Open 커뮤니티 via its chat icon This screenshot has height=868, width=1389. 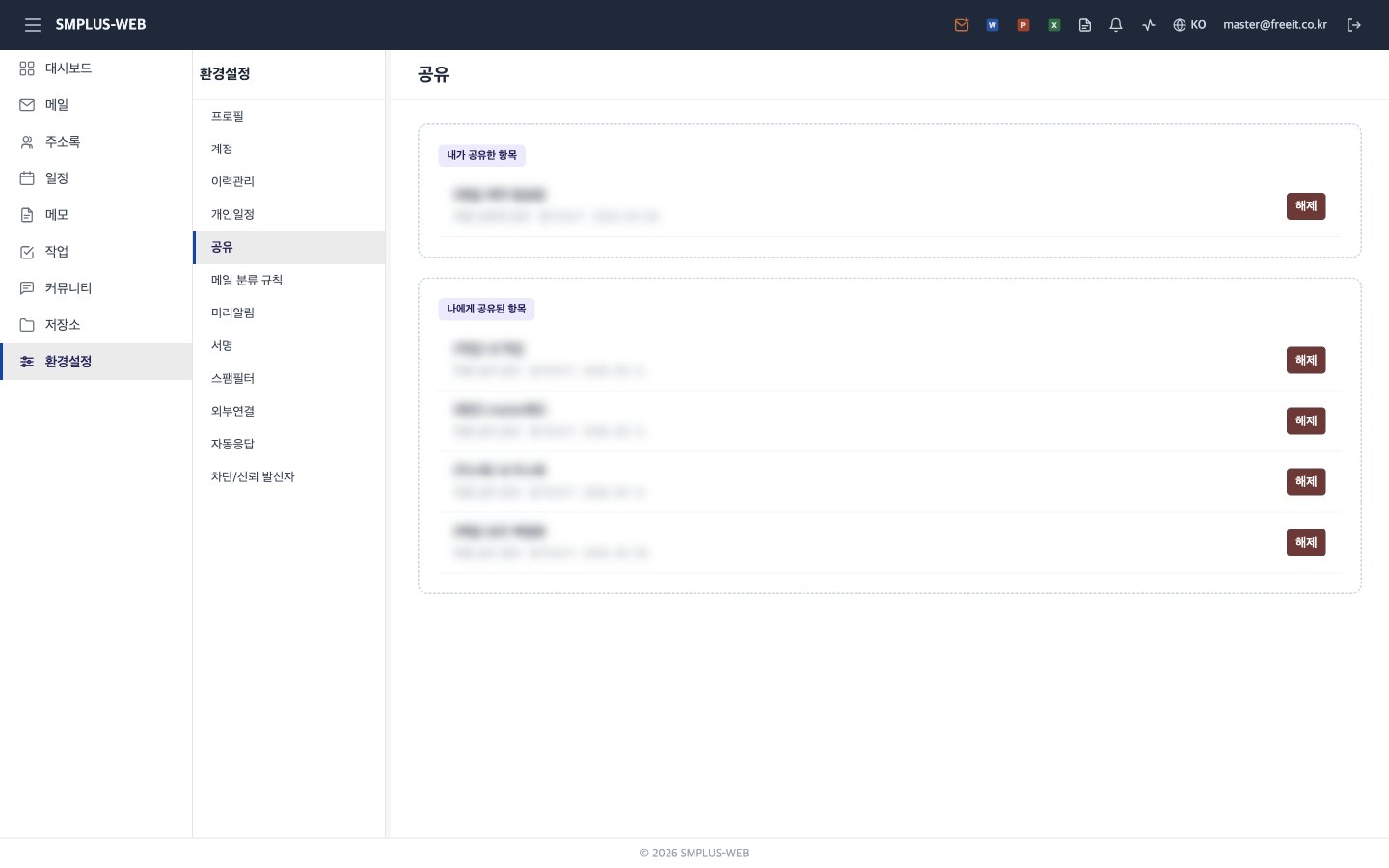tap(27, 288)
